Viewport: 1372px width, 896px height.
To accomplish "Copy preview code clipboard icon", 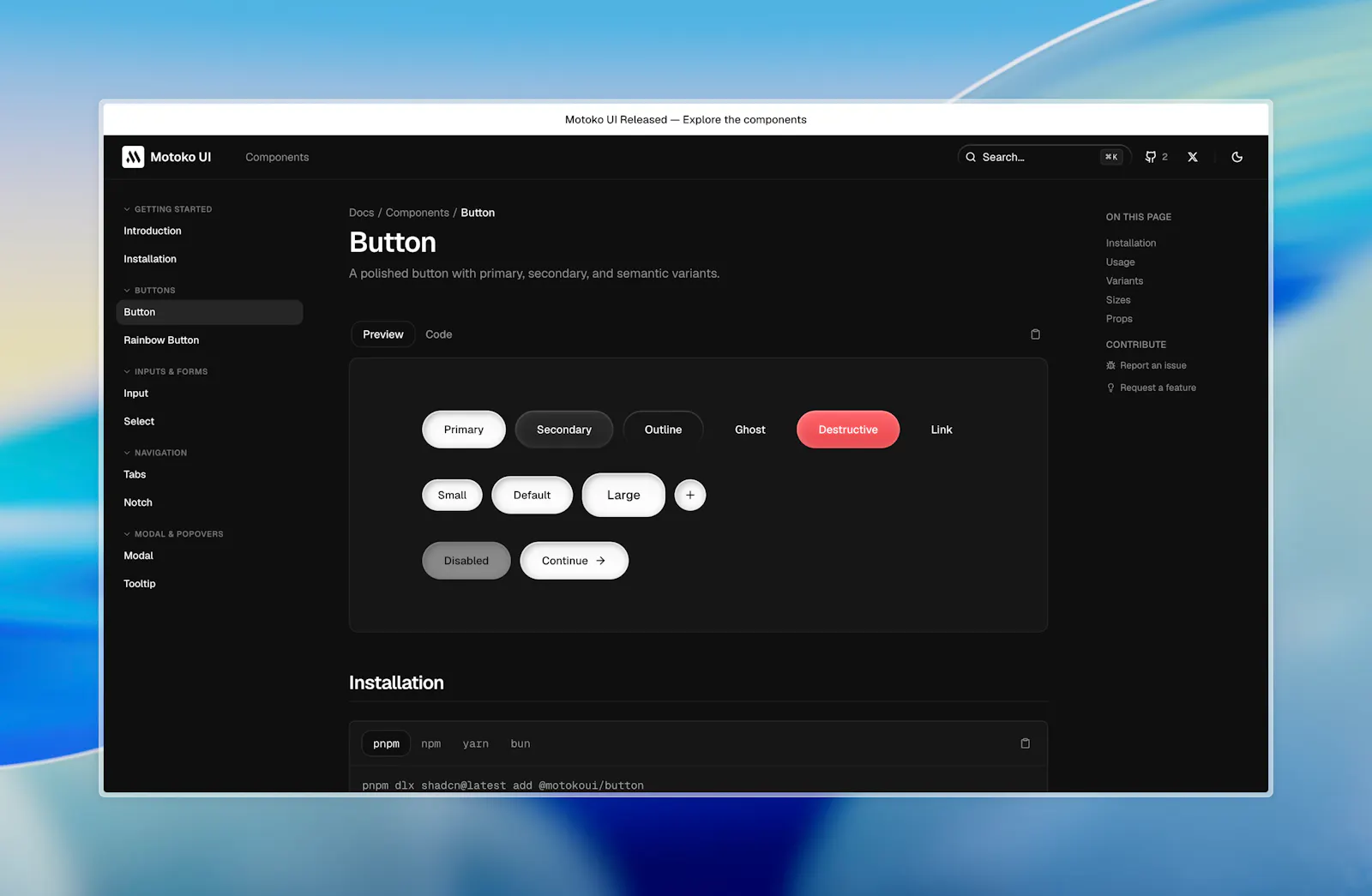I will 1035,334.
